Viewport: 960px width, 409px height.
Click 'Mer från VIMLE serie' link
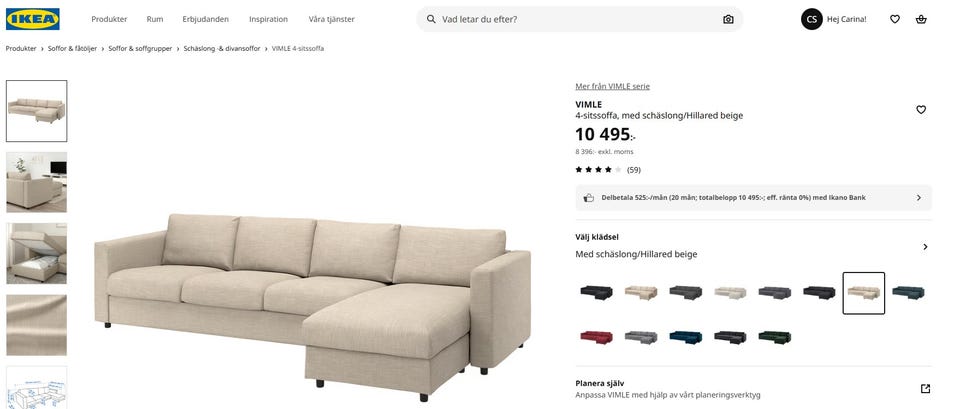tap(612, 86)
